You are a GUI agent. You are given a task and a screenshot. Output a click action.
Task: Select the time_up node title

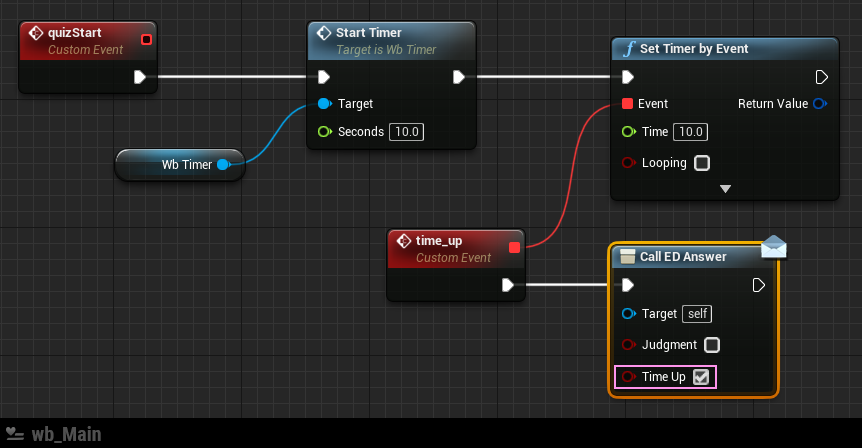pyautogui.click(x=439, y=241)
